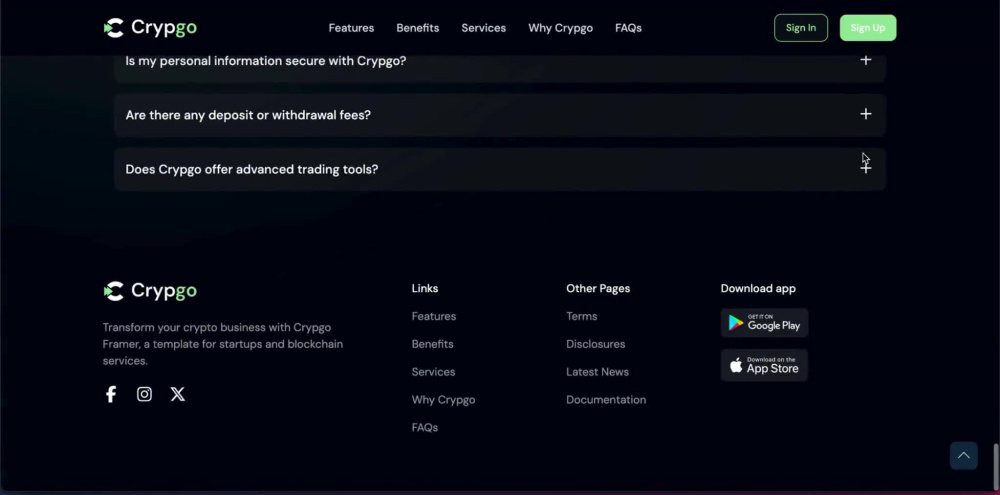Click the Get it on Google Play badge
The width and height of the screenshot is (1000, 495).
[765, 323]
